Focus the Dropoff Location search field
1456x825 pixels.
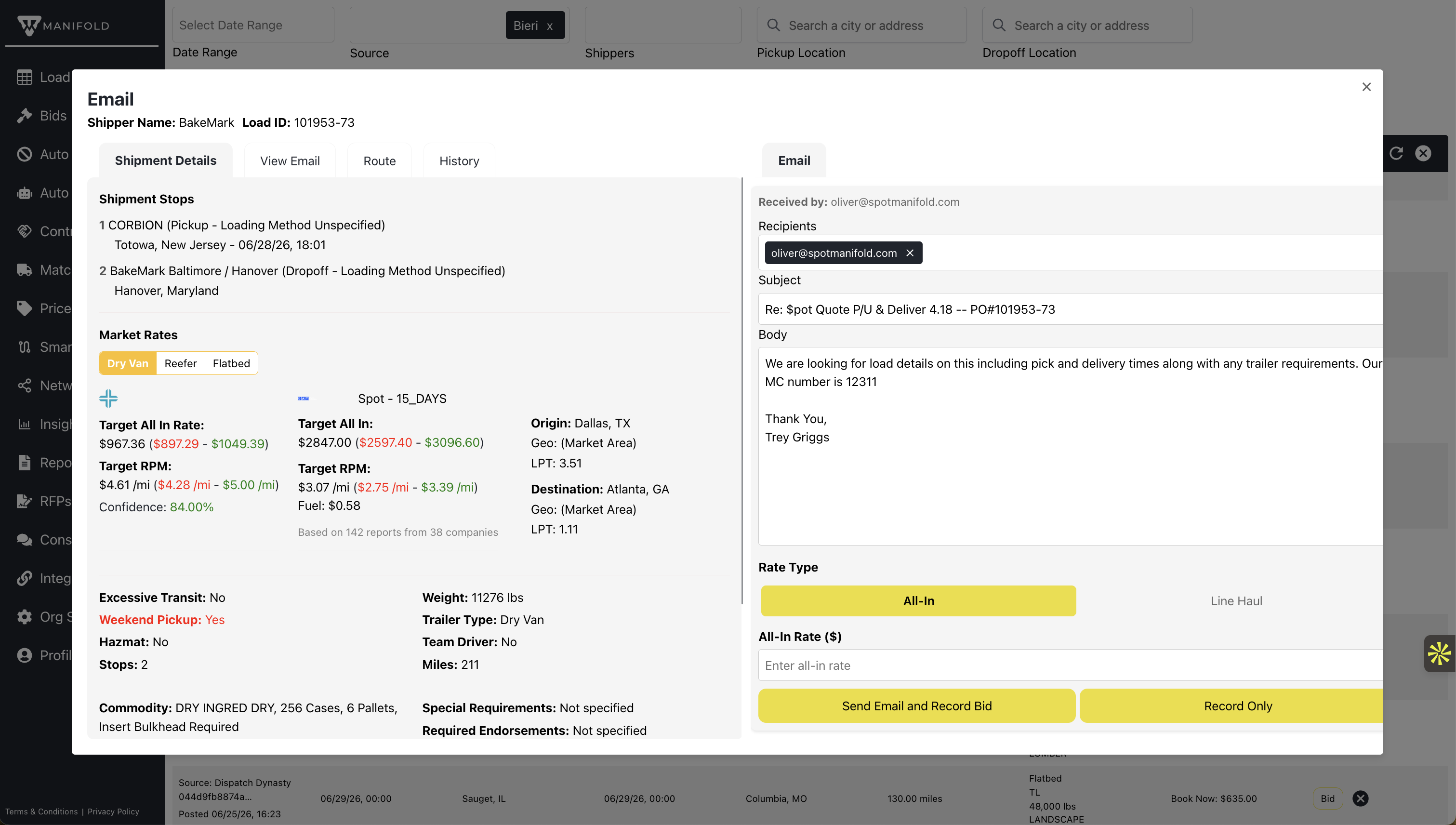[x=1087, y=25]
